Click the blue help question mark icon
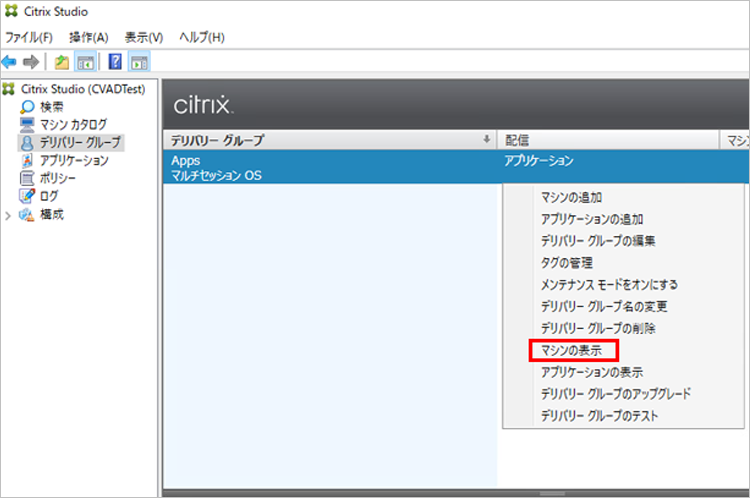This screenshot has width=750, height=498. coord(115,62)
